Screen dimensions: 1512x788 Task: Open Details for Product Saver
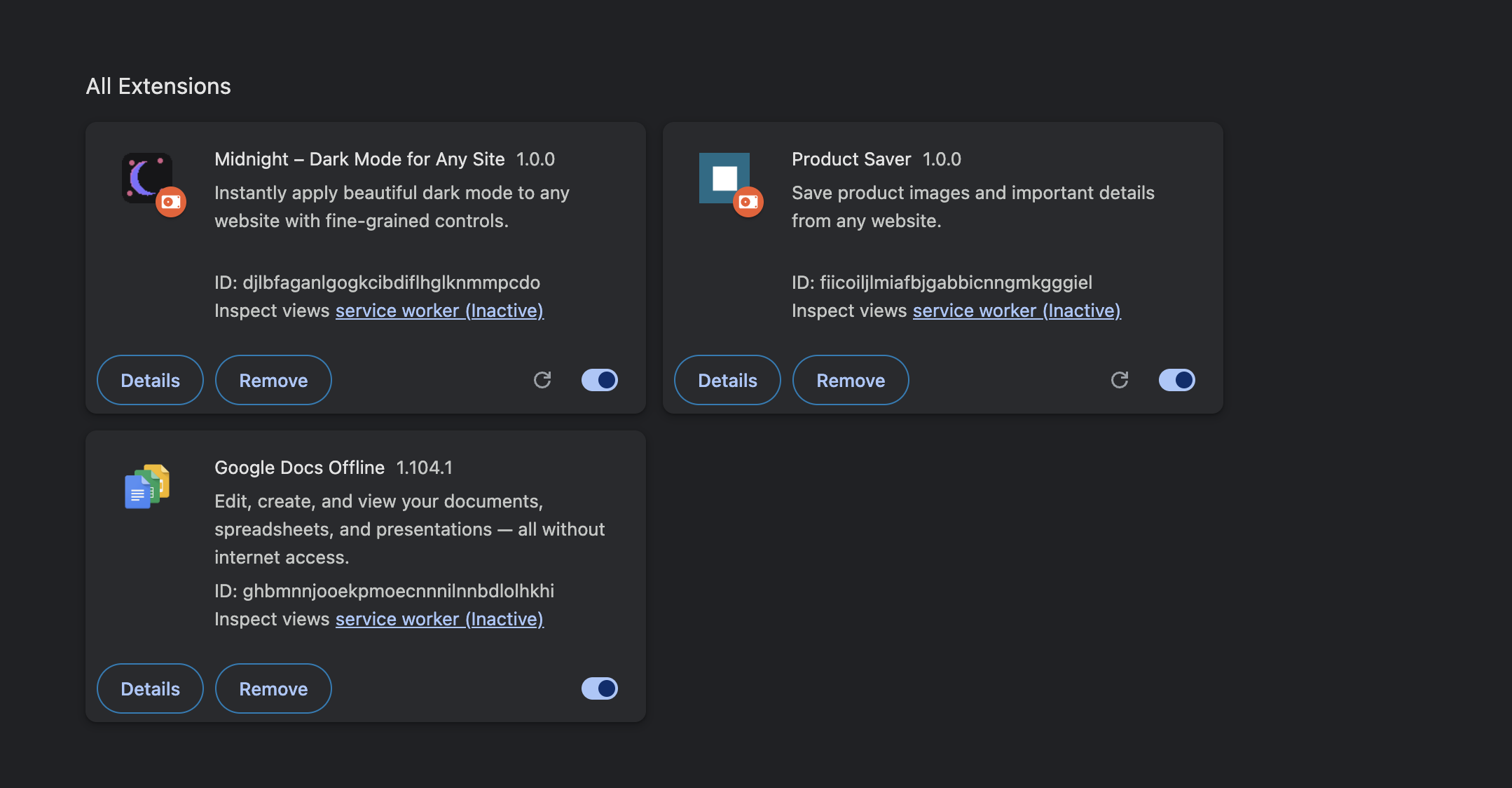tap(727, 380)
